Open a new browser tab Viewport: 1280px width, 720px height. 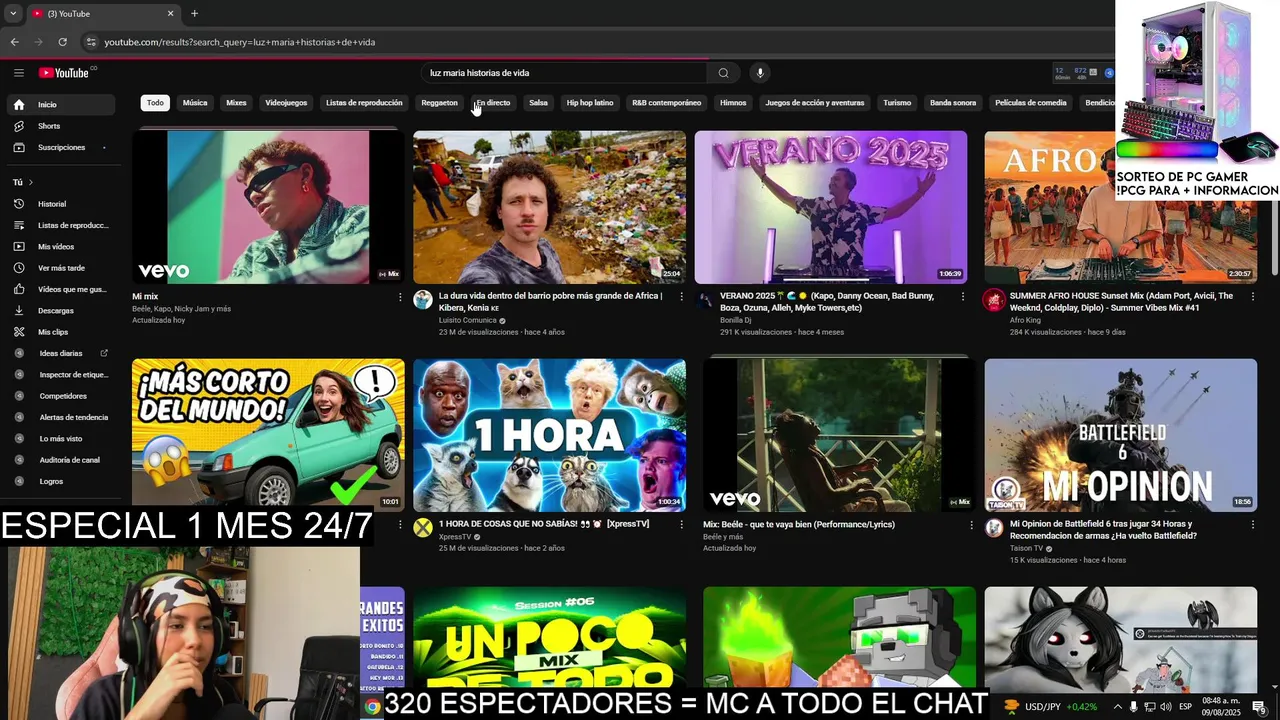point(194,13)
